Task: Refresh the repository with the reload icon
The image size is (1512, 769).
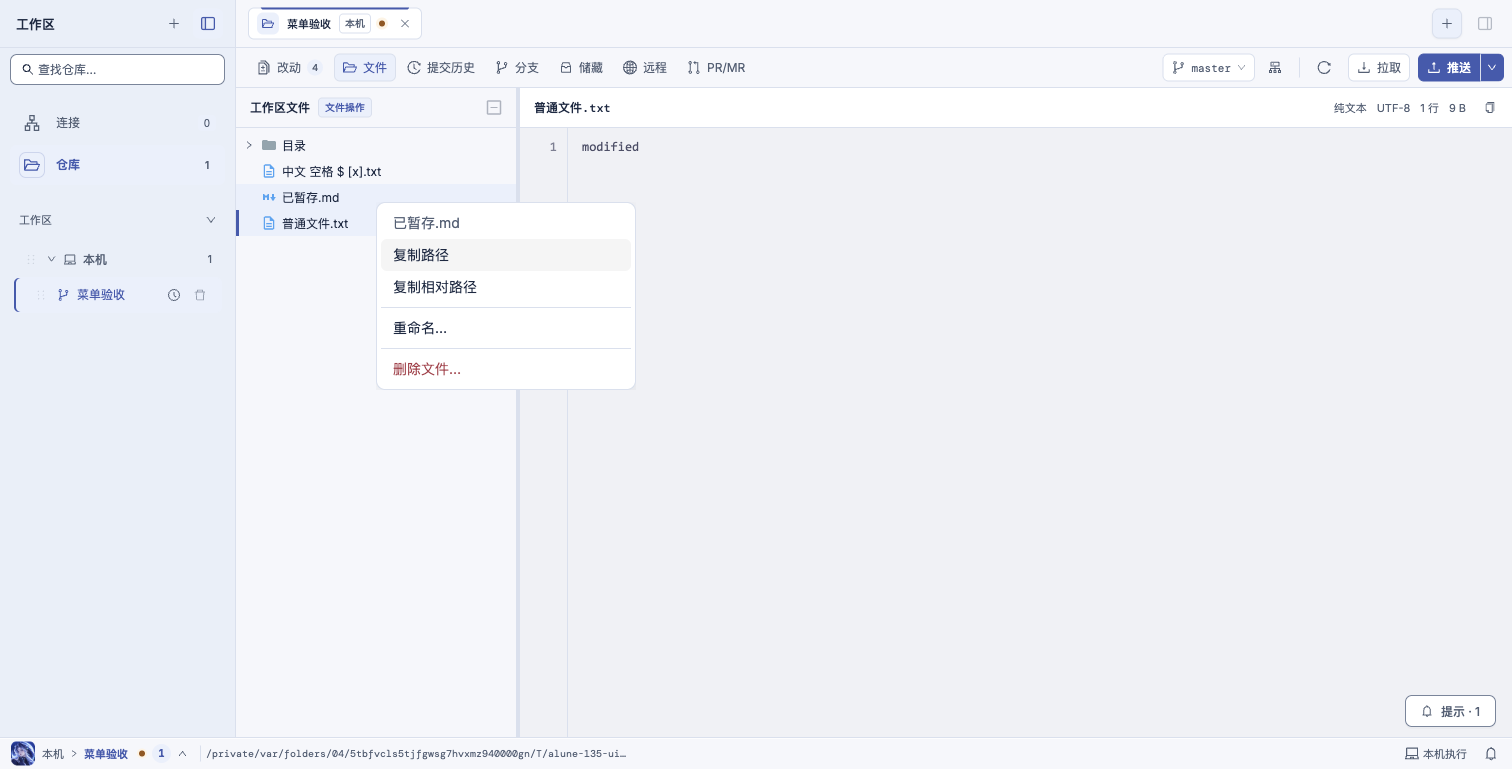Action: coord(1324,68)
